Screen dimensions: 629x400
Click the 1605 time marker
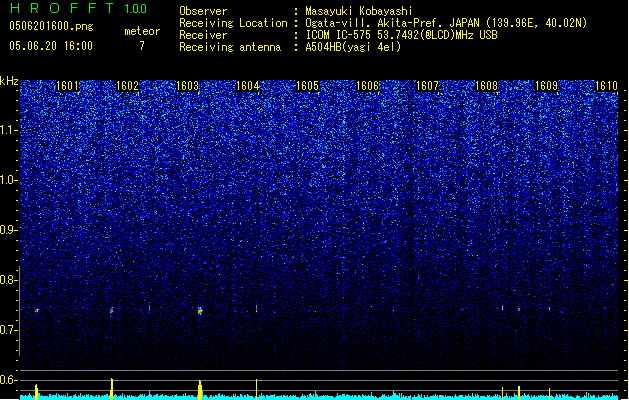(x=307, y=86)
